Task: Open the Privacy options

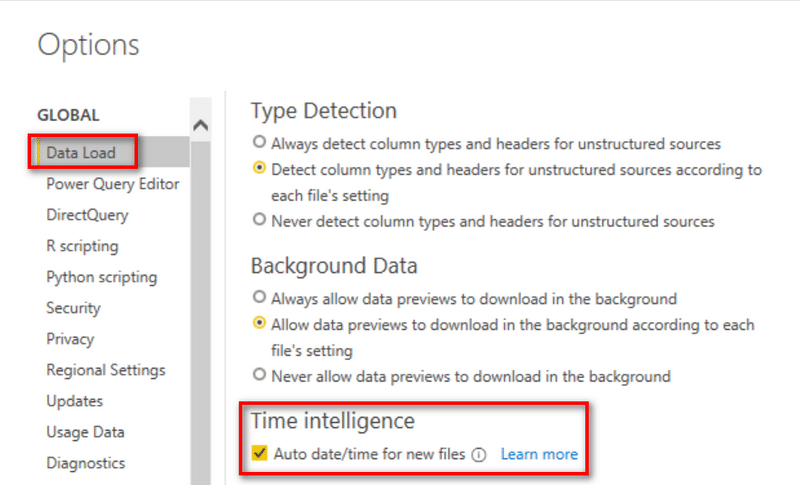Action: coord(70,339)
